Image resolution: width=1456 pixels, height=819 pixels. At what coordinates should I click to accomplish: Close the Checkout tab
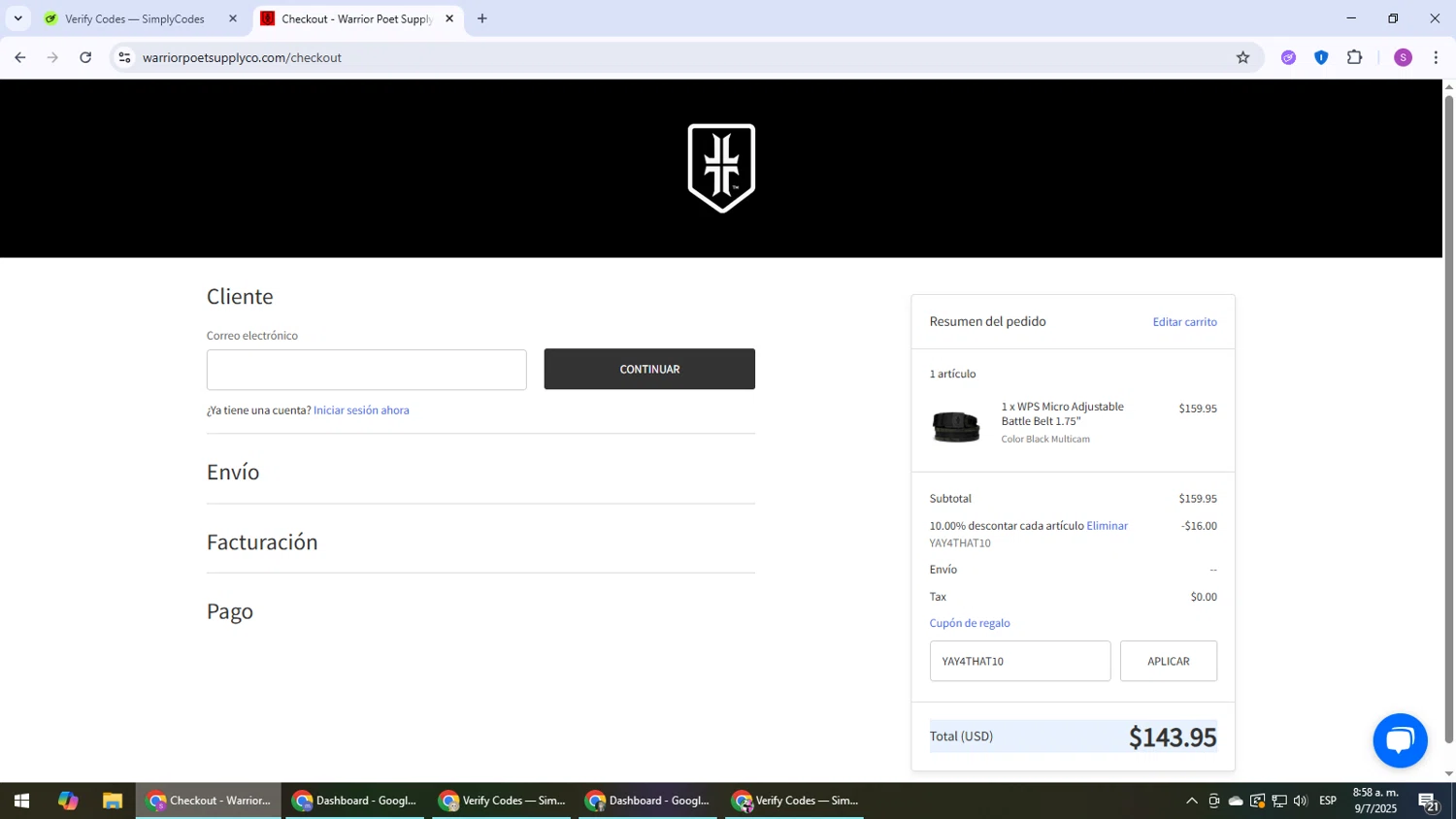tap(449, 18)
